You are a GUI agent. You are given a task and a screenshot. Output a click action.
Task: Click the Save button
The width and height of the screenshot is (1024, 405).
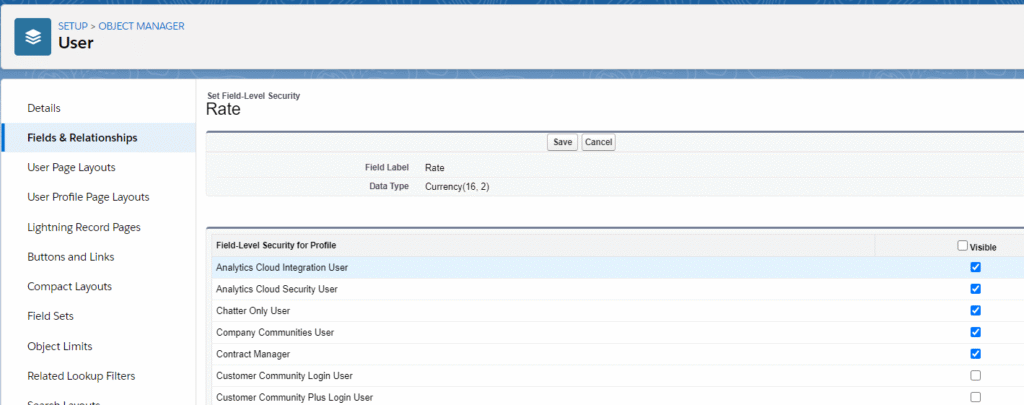tap(562, 142)
